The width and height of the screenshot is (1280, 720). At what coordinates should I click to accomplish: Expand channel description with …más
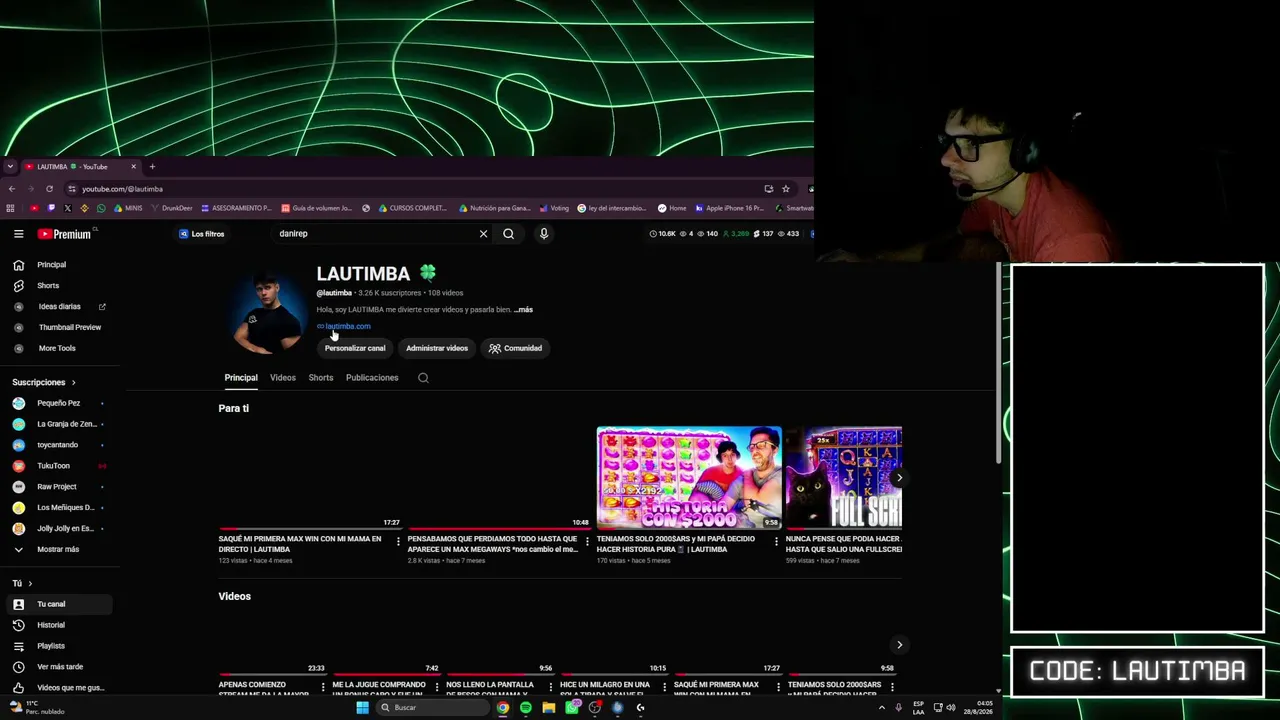pos(523,310)
